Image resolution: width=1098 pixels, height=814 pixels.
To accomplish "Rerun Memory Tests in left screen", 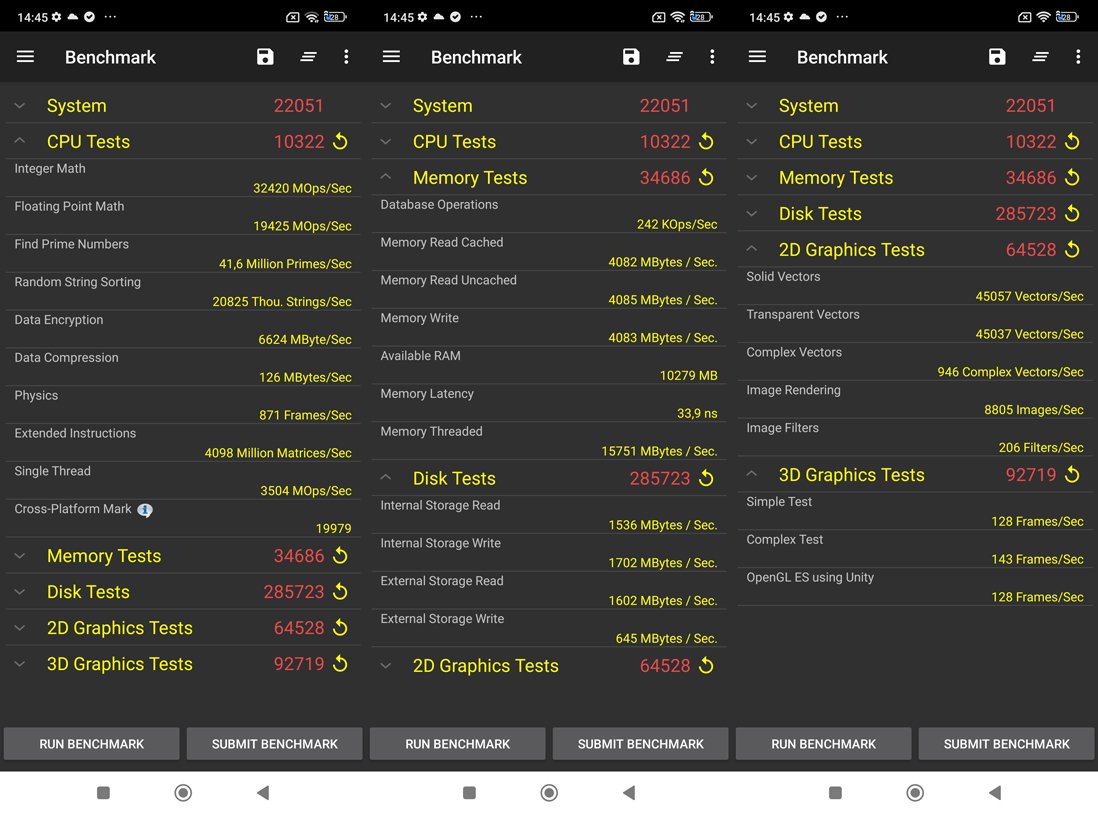I will point(340,556).
